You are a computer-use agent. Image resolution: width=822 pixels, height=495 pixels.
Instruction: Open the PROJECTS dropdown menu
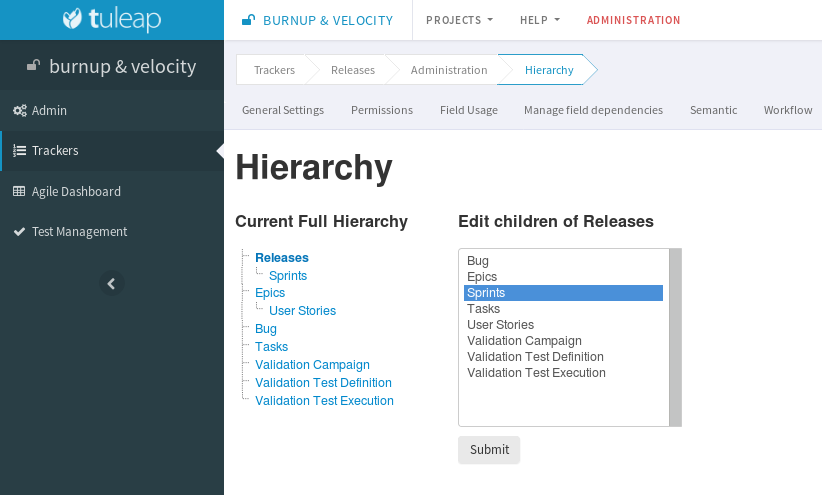point(459,20)
